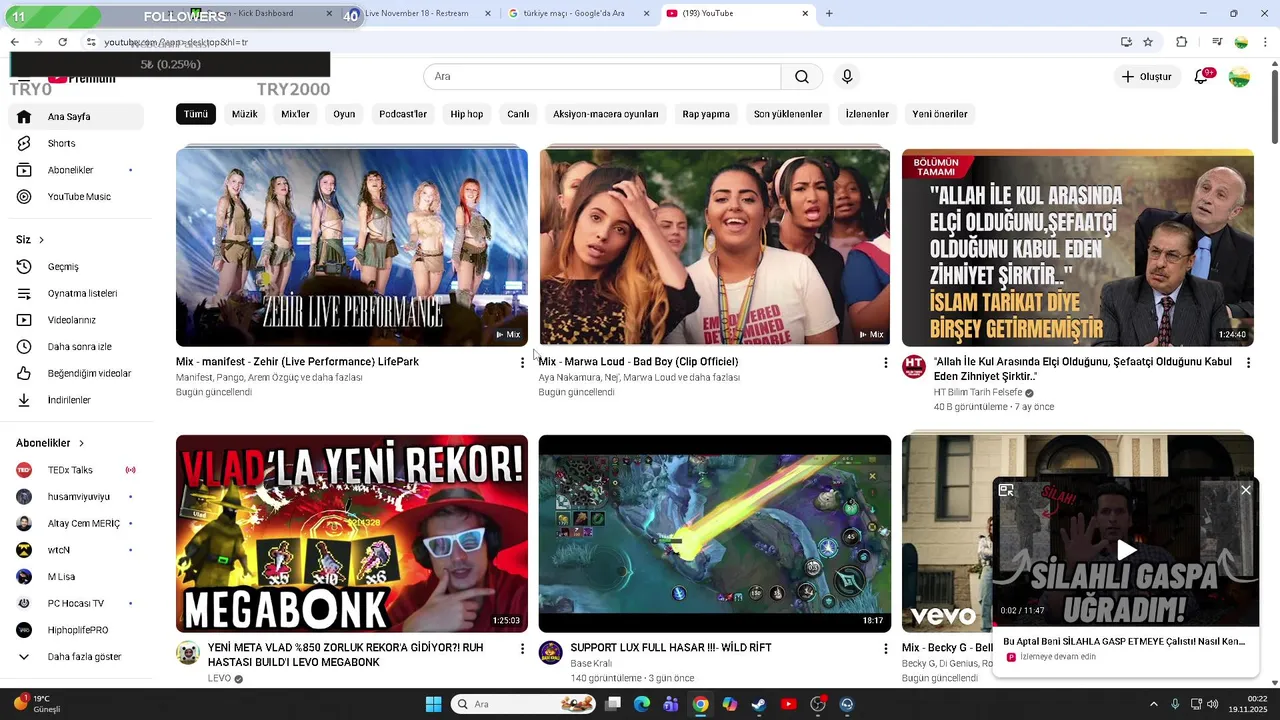Select the Hip hop filter chip
This screenshot has width=1280, height=720.
(x=467, y=114)
